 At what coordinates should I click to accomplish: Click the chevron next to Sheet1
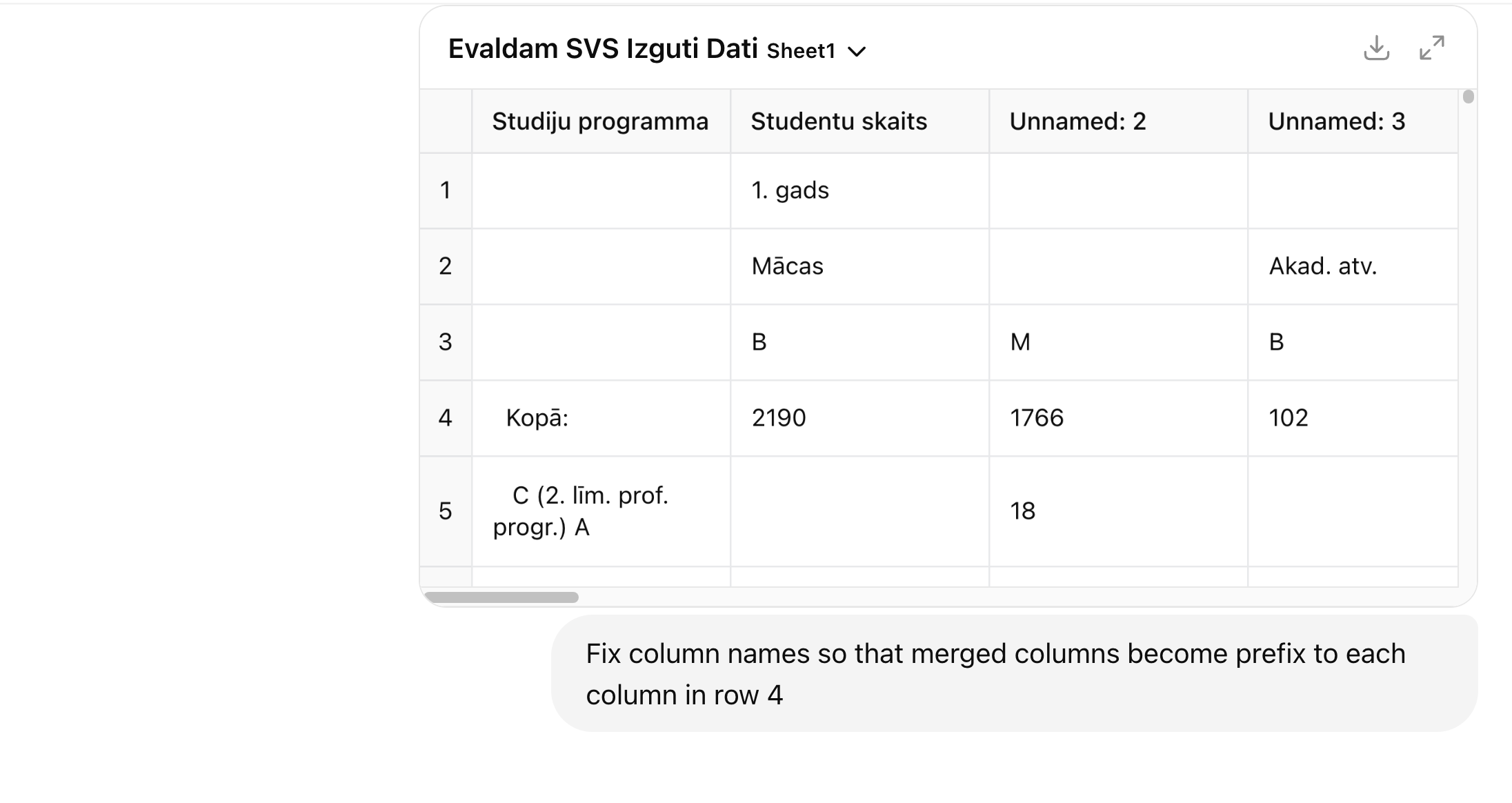pos(857,52)
